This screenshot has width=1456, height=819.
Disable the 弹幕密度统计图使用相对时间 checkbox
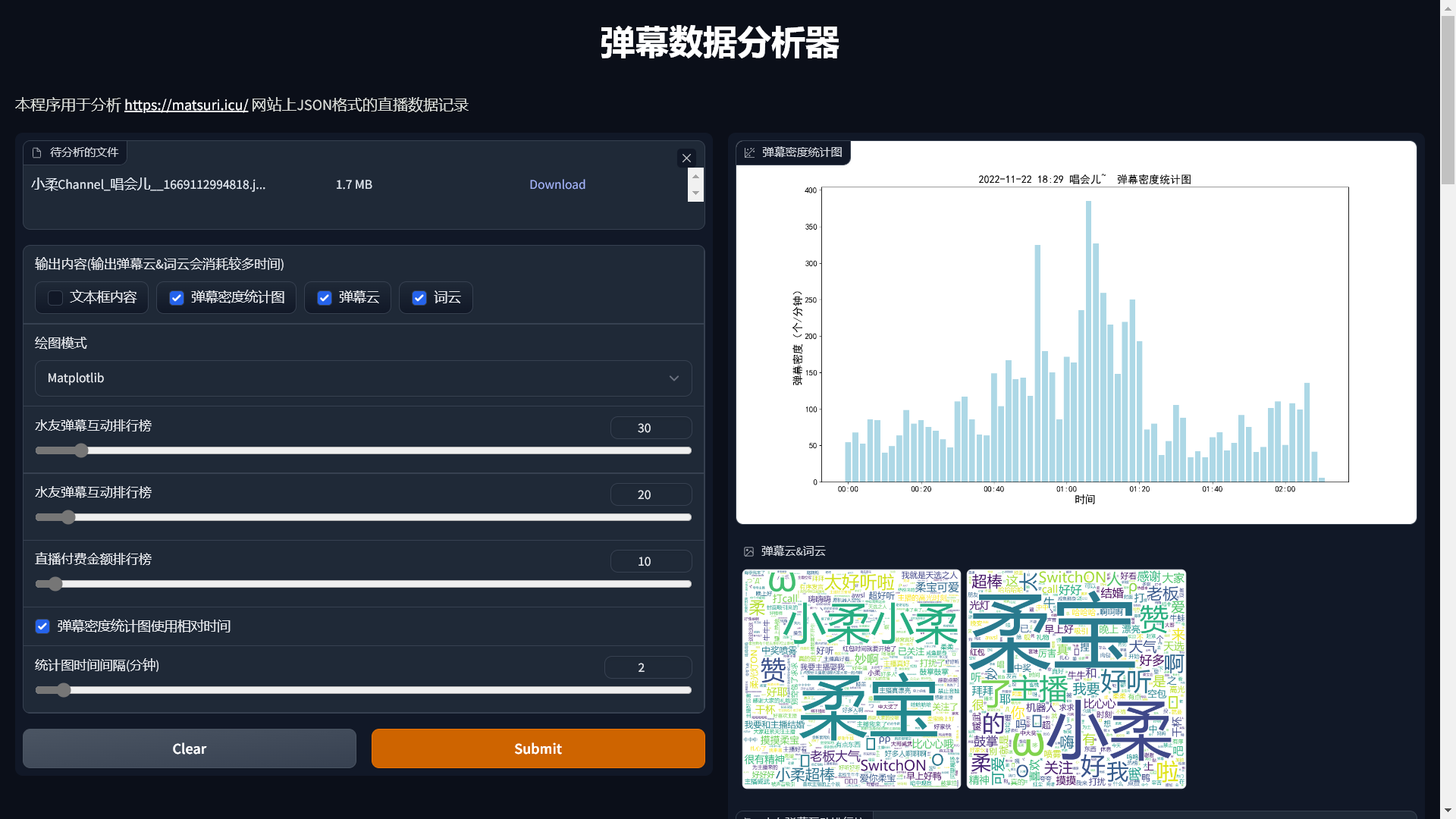pyautogui.click(x=42, y=626)
